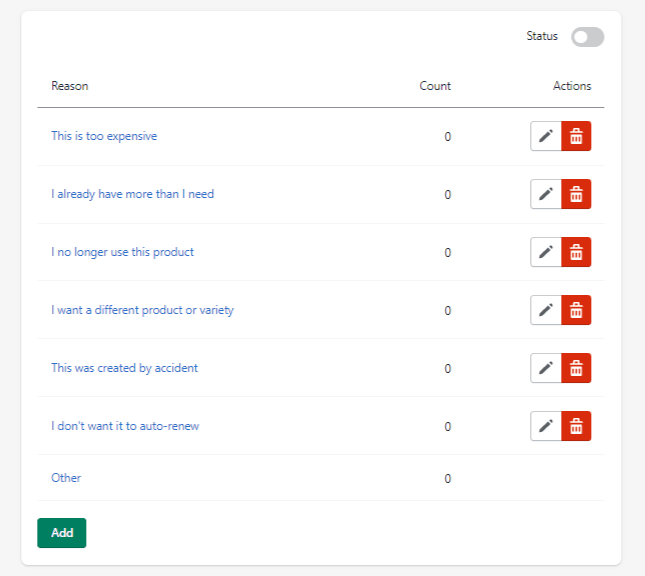This screenshot has width=645, height=576.
Task: Open the "This is too expensive" link
Action: click(x=104, y=136)
